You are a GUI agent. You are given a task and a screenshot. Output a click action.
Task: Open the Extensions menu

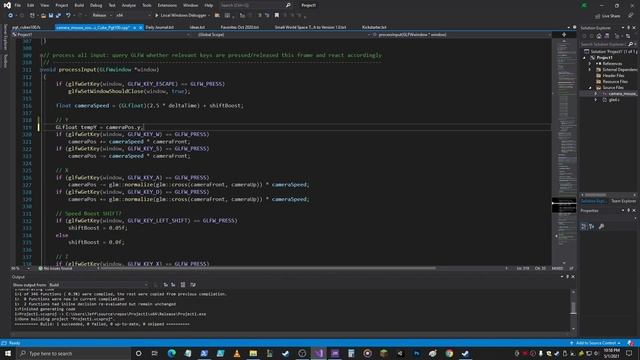point(167,5)
